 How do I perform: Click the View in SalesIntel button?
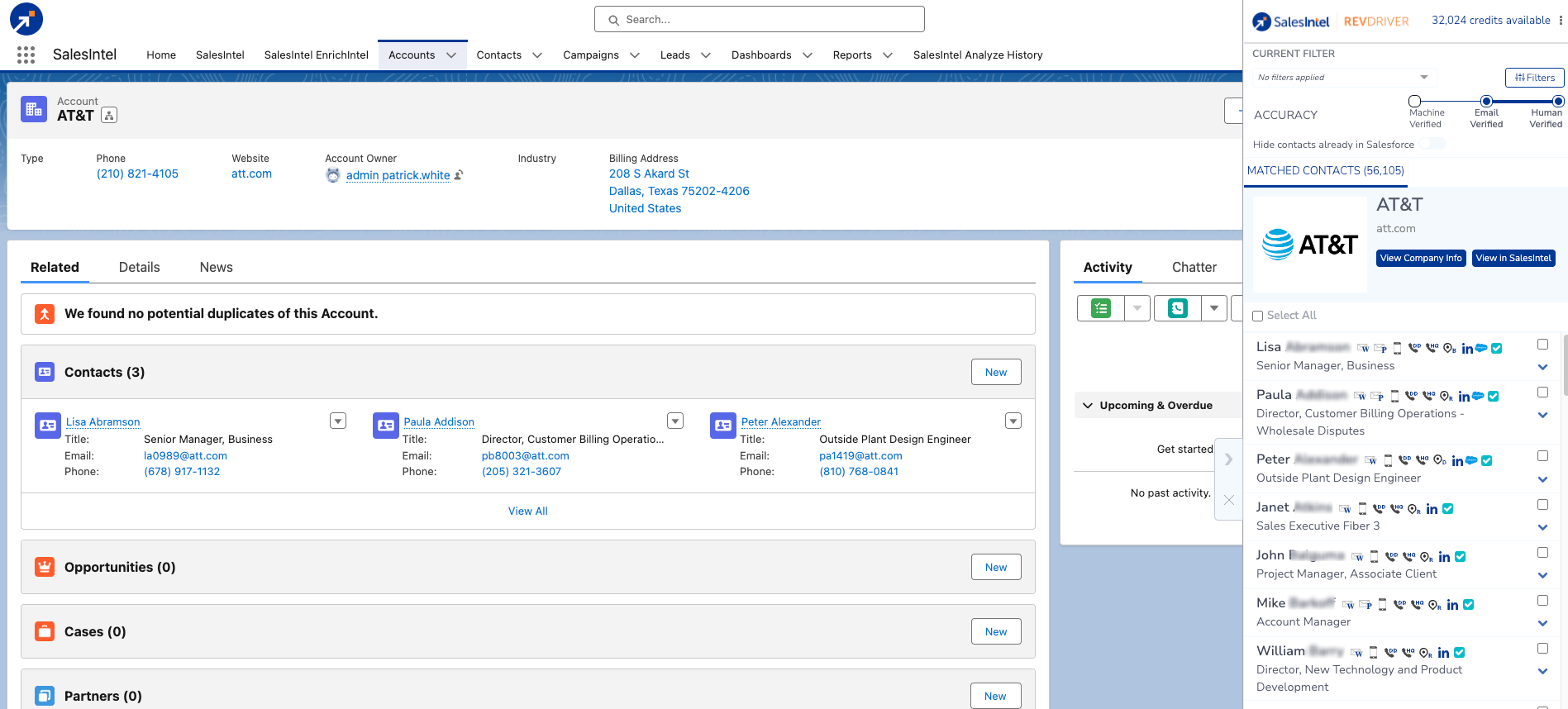[1513, 258]
